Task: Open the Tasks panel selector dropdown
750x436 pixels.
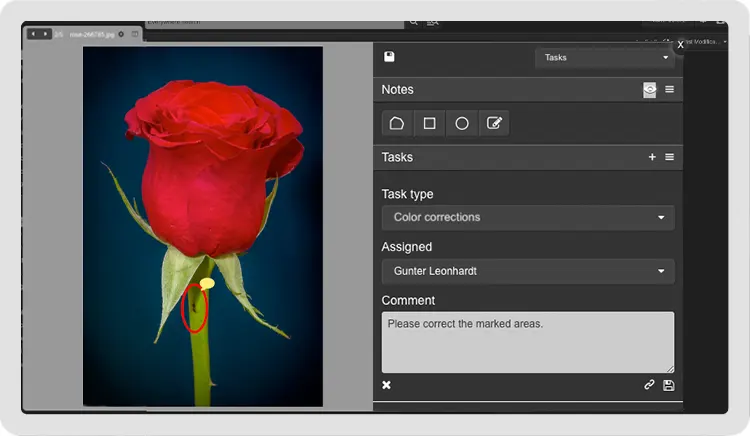Action: 605,57
